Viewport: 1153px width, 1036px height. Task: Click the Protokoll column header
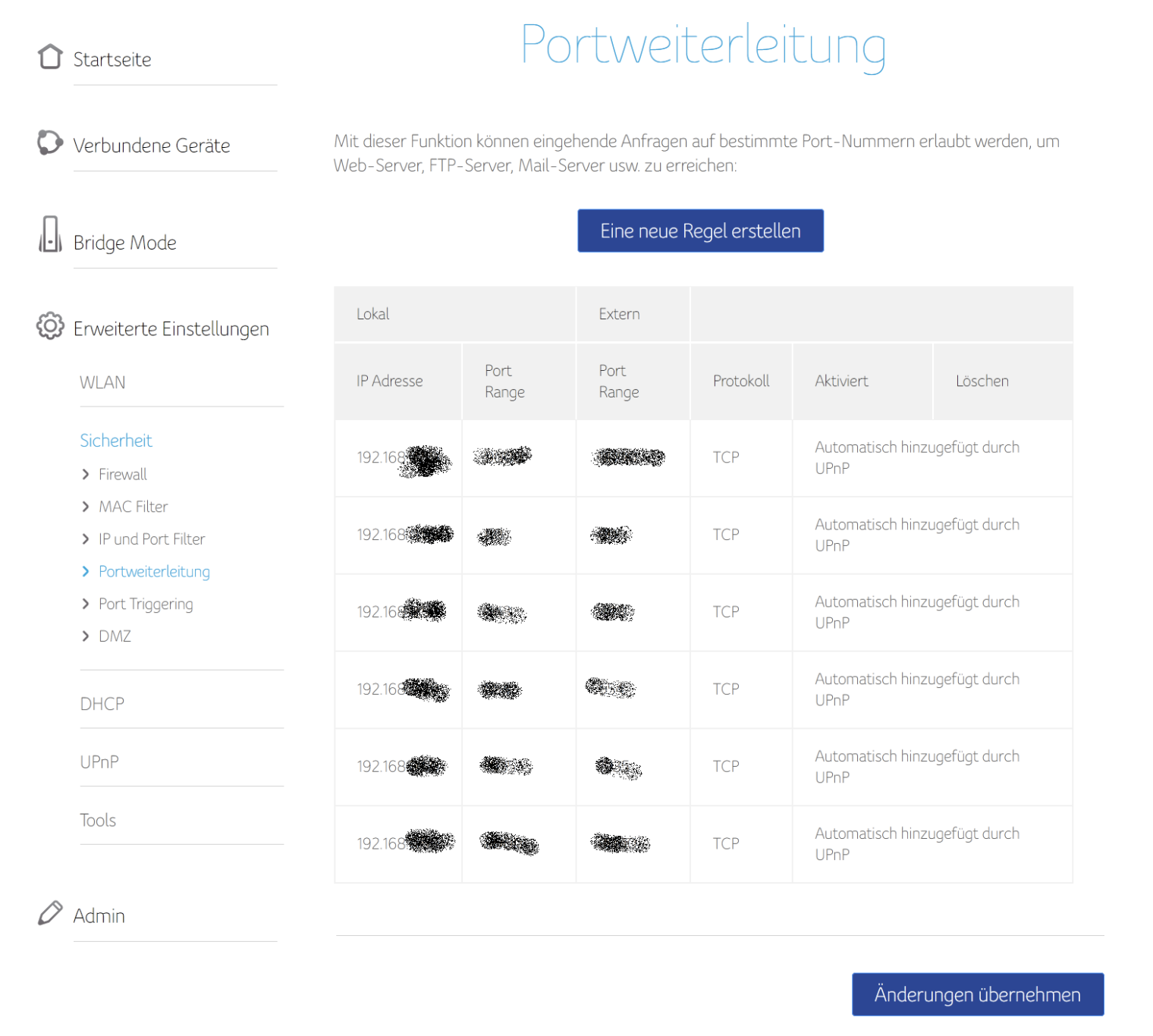point(740,381)
